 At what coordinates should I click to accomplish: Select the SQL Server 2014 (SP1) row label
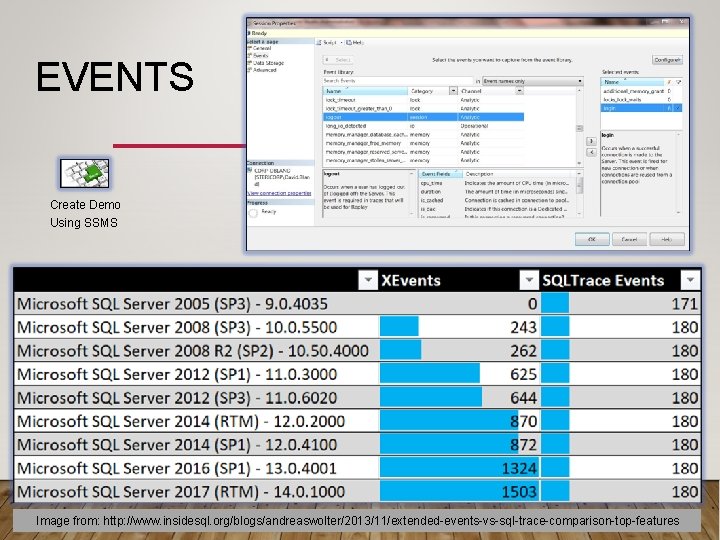coord(177,444)
